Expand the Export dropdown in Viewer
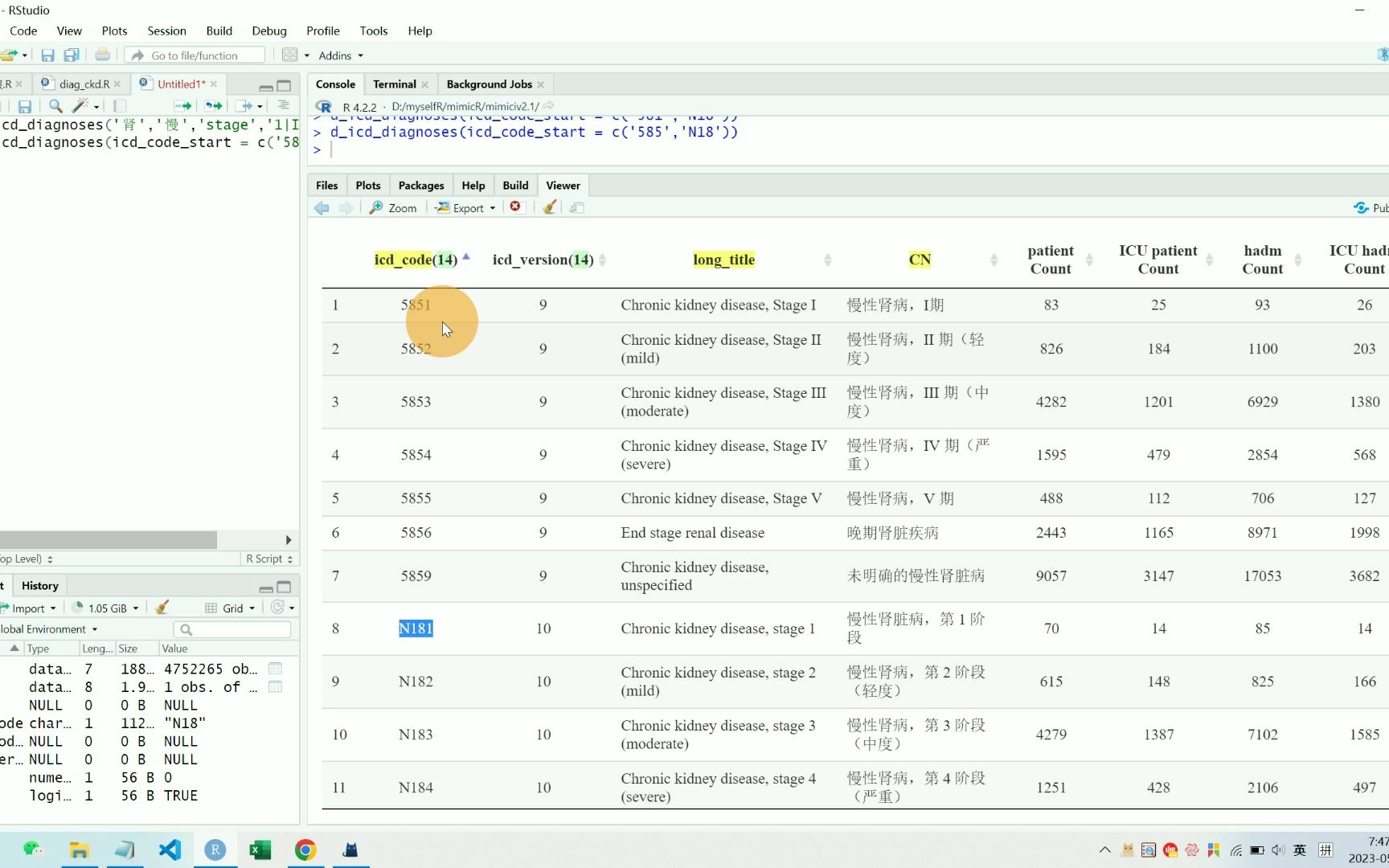The image size is (1389, 868). [x=493, y=208]
